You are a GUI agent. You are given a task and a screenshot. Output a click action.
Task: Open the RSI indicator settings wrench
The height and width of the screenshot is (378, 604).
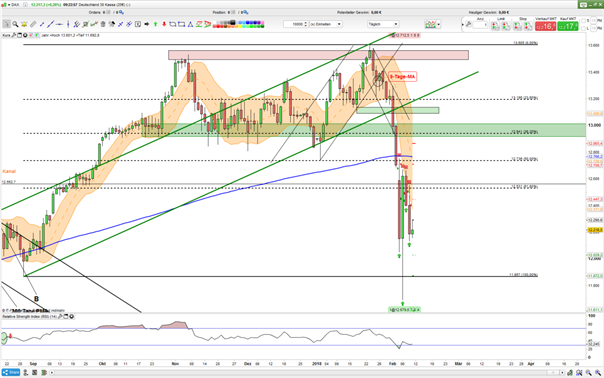60,316
